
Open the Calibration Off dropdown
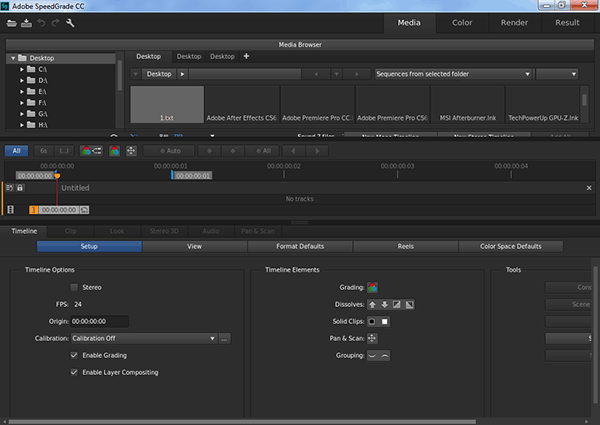click(144, 338)
